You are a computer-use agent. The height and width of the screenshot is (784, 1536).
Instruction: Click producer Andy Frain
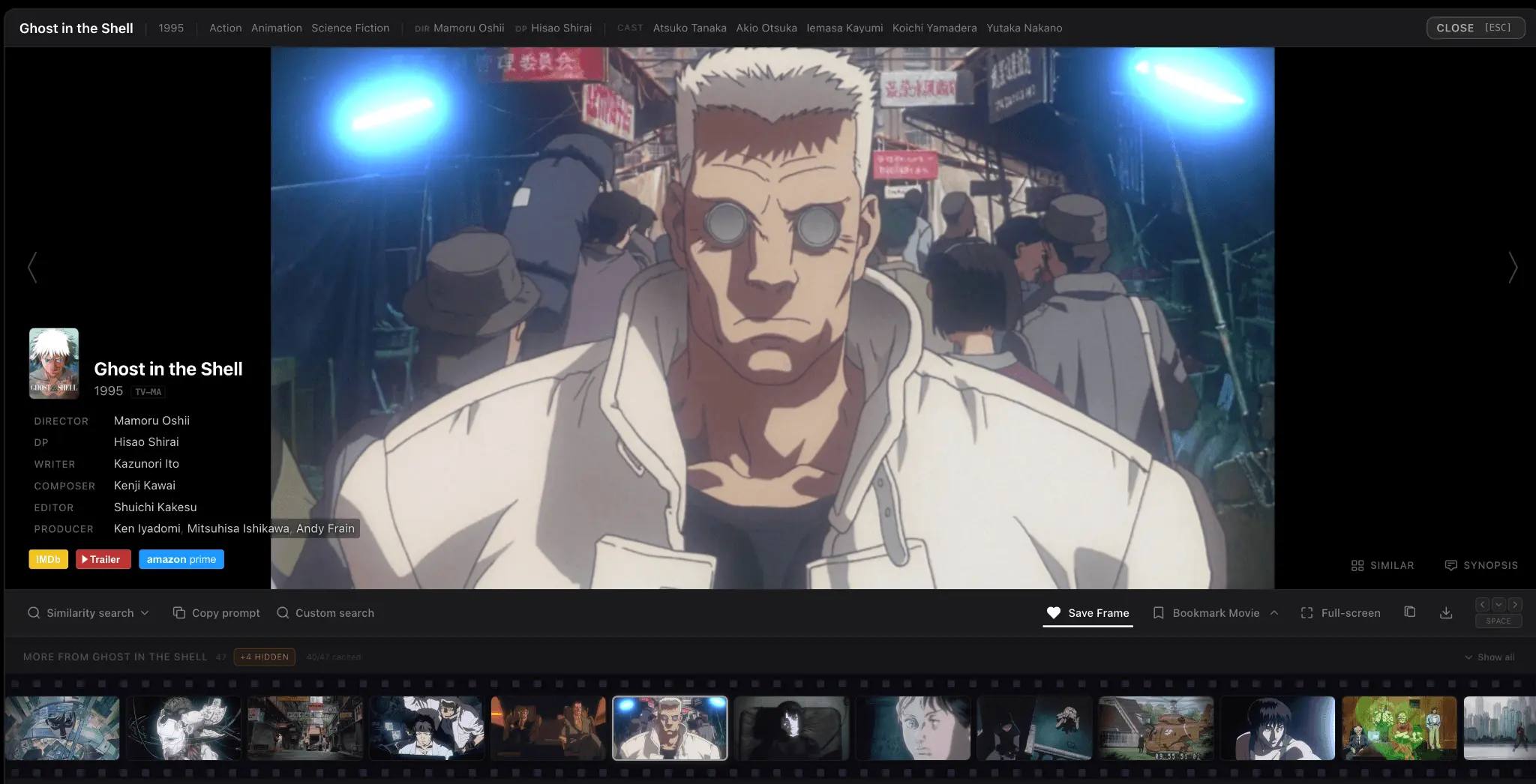click(x=325, y=528)
